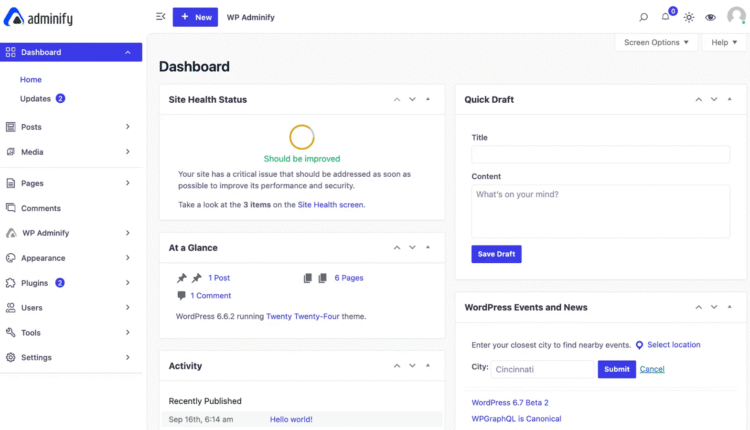Click the Appearance palette icon
The width and height of the screenshot is (750, 430).
[x=11, y=258]
